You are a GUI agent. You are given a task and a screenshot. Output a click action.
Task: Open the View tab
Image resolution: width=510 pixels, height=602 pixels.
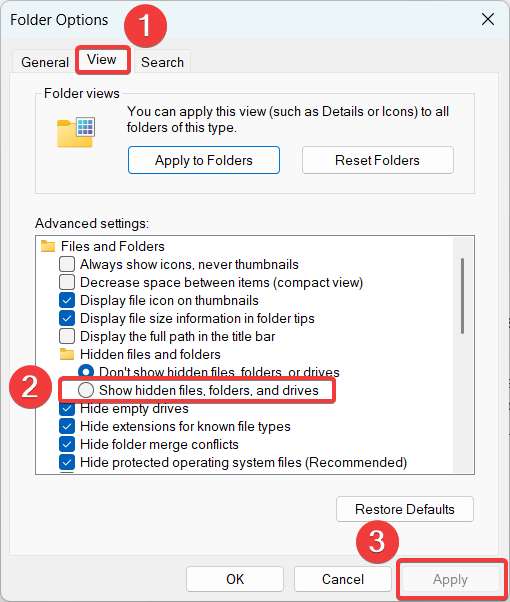click(x=102, y=60)
